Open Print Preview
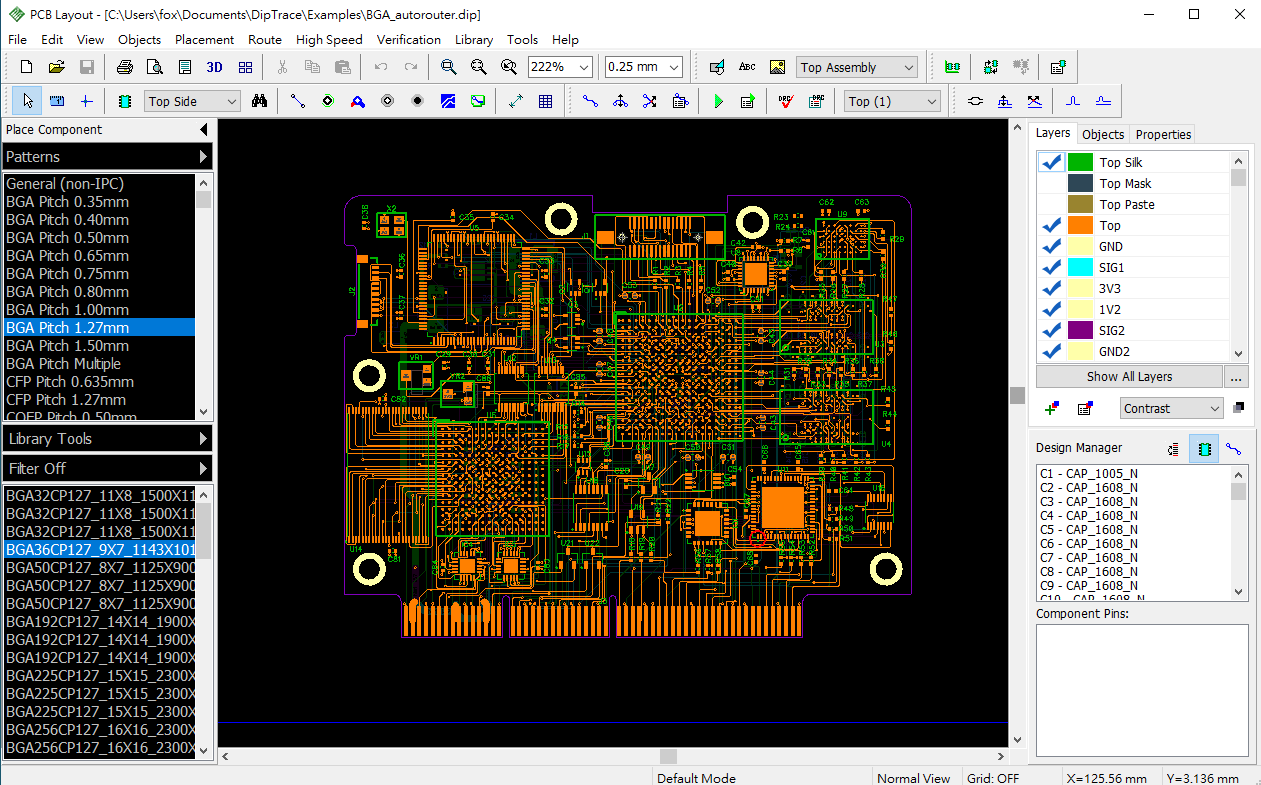This screenshot has width=1261, height=785. [153, 66]
